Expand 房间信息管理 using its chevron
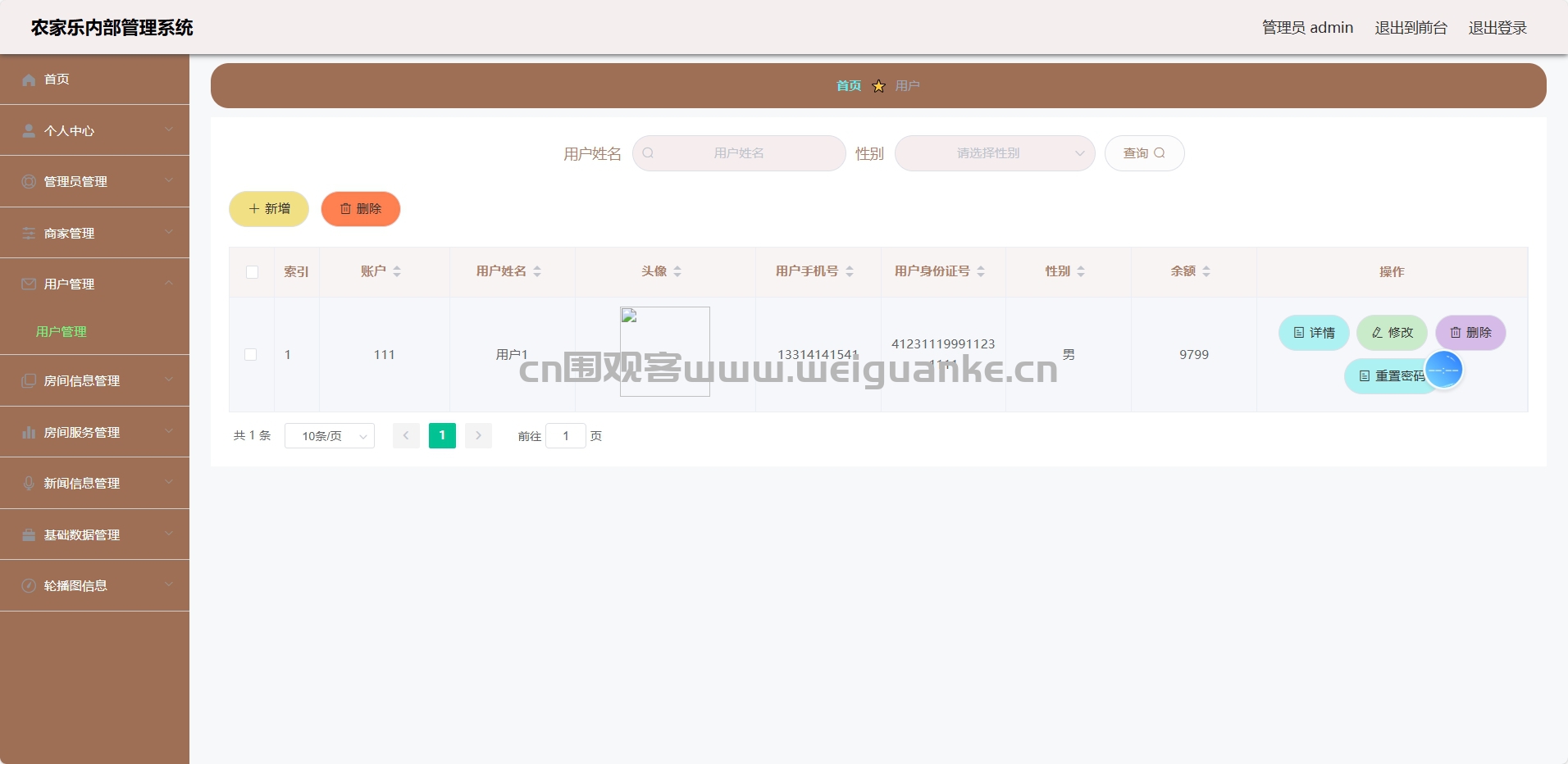The image size is (1568, 764). [169, 380]
